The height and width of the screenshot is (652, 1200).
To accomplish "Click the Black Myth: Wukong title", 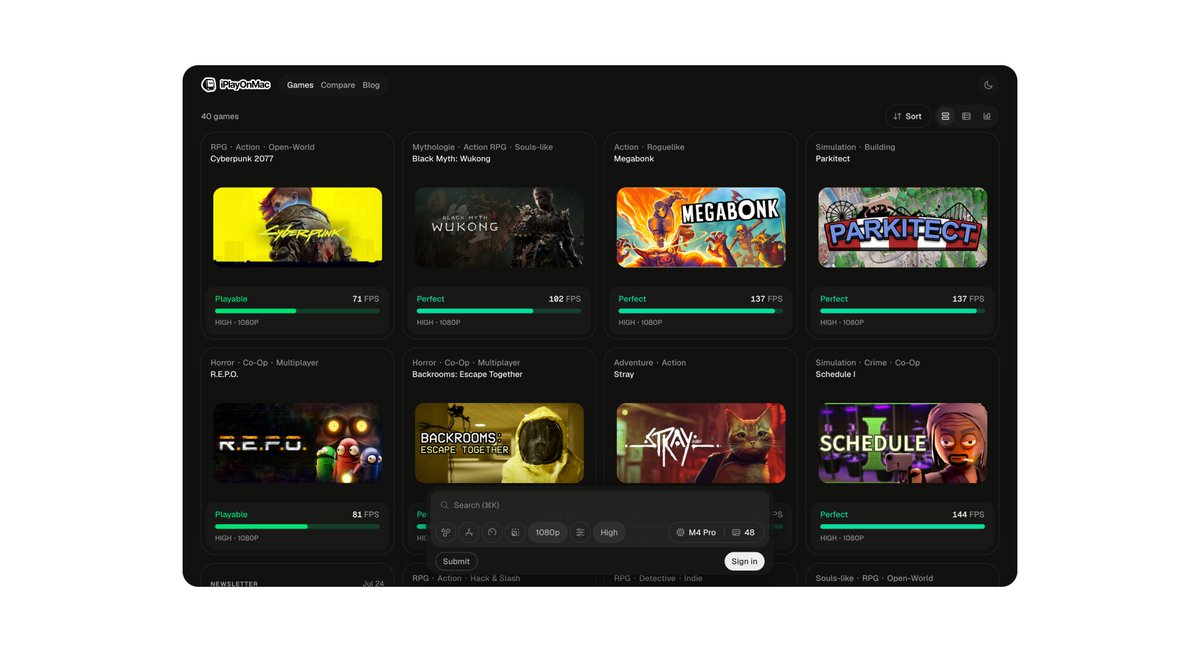I will point(451,159).
